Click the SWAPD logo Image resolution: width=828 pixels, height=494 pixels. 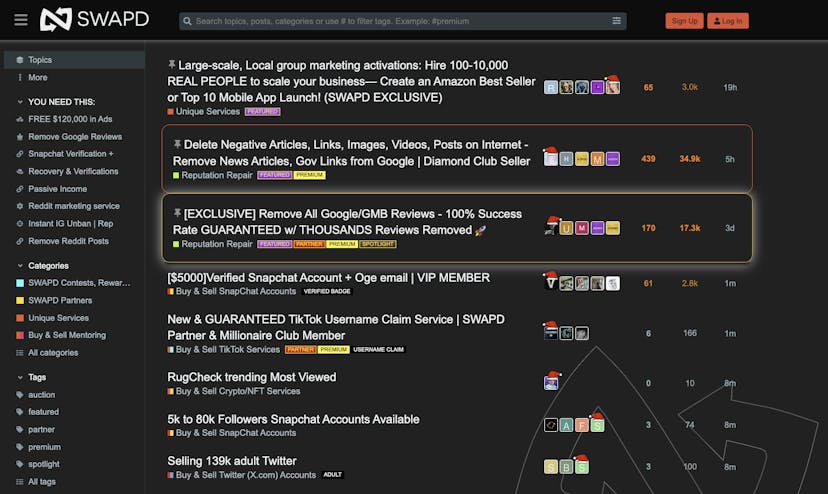[95, 20]
